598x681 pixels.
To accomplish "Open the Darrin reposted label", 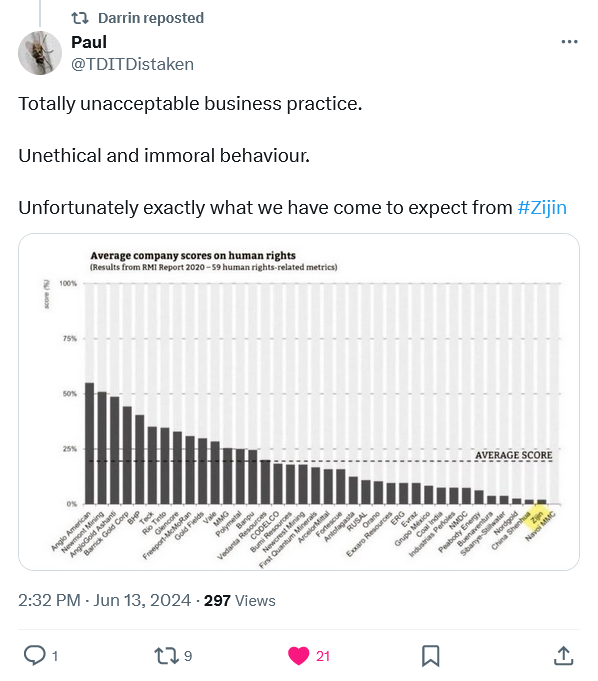I will 151,18.
